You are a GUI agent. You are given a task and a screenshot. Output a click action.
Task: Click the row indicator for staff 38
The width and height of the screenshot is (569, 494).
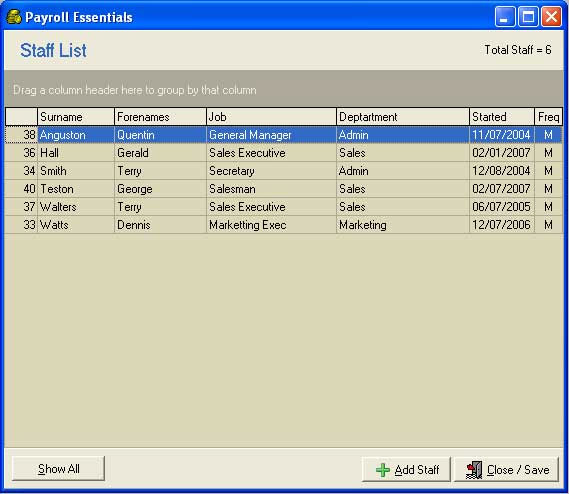[21, 135]
